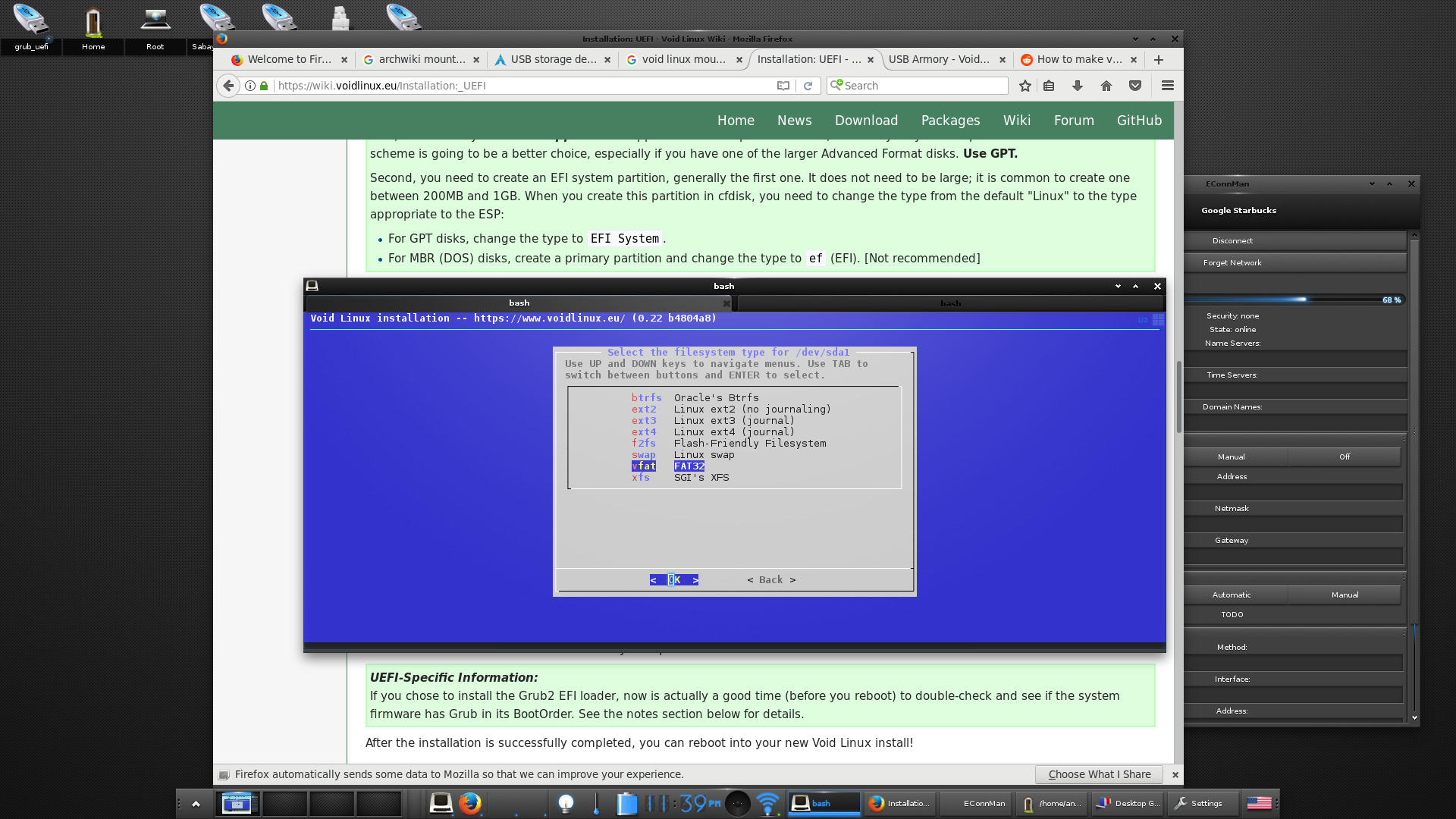
Task: Show Firefox bookmarks list icon
Action: click(1049, 86)
